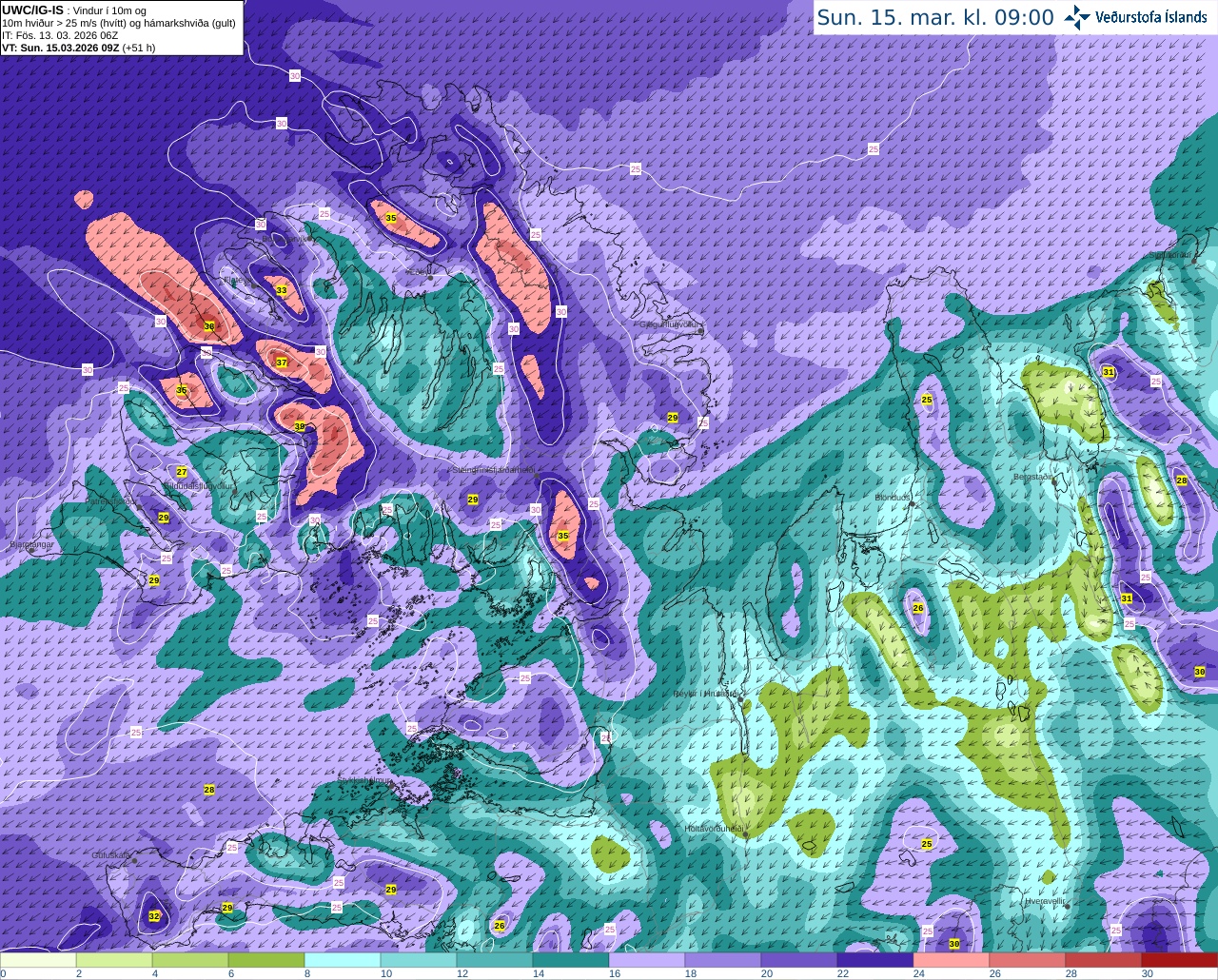
Task: Click the '10m hviður > 25 m/s' description line
Action: tap(118, 23)
